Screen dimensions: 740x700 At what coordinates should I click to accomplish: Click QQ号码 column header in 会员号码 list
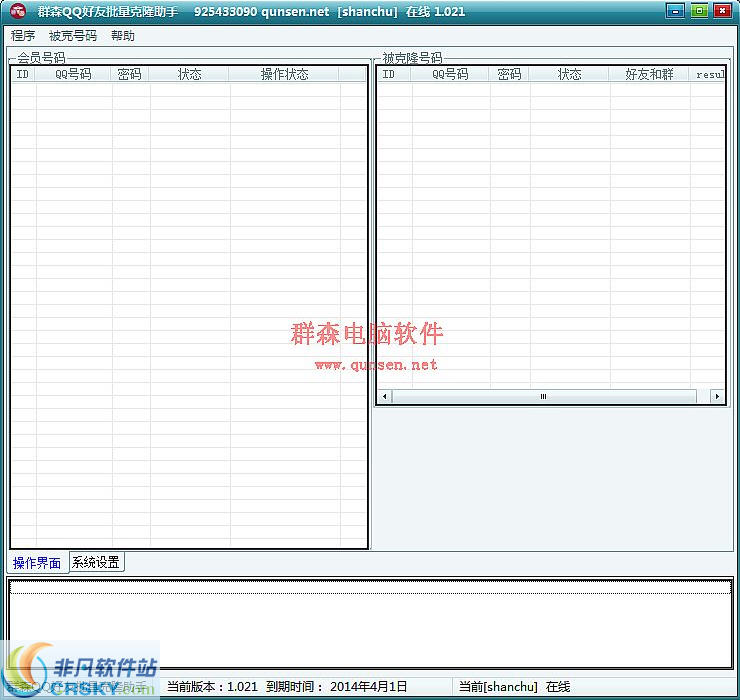point(73,74)
